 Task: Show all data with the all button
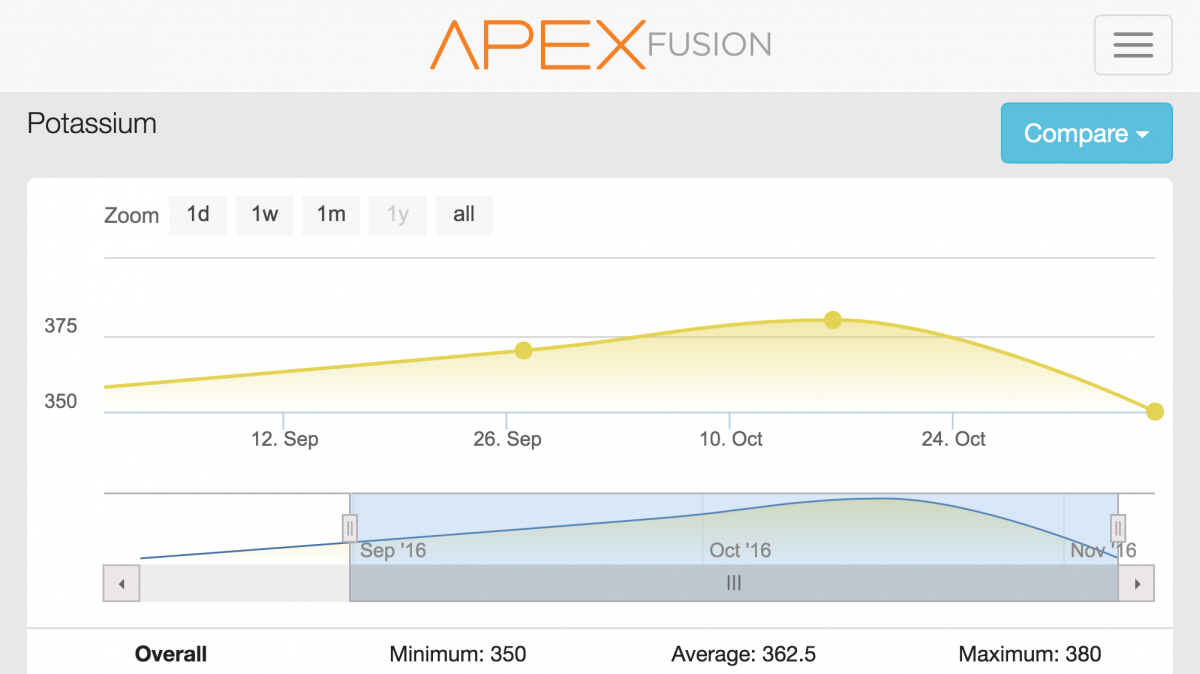[x=464, y=215]
